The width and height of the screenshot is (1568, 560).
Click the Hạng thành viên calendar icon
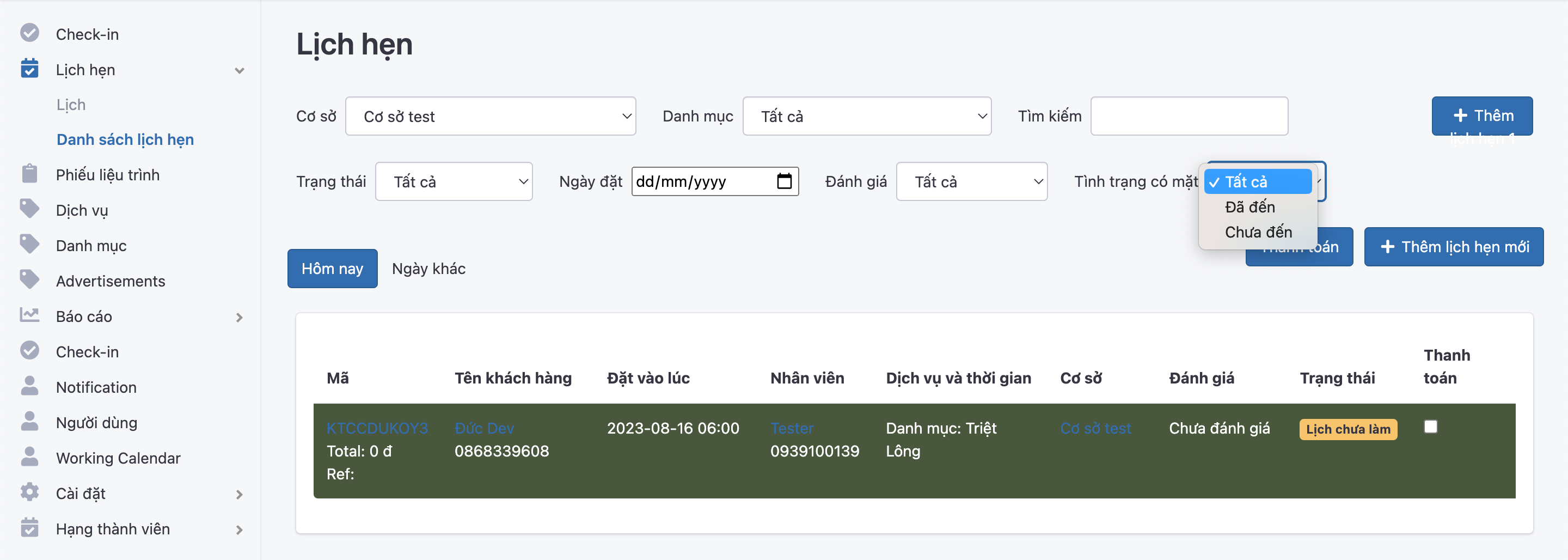point(29,528)
